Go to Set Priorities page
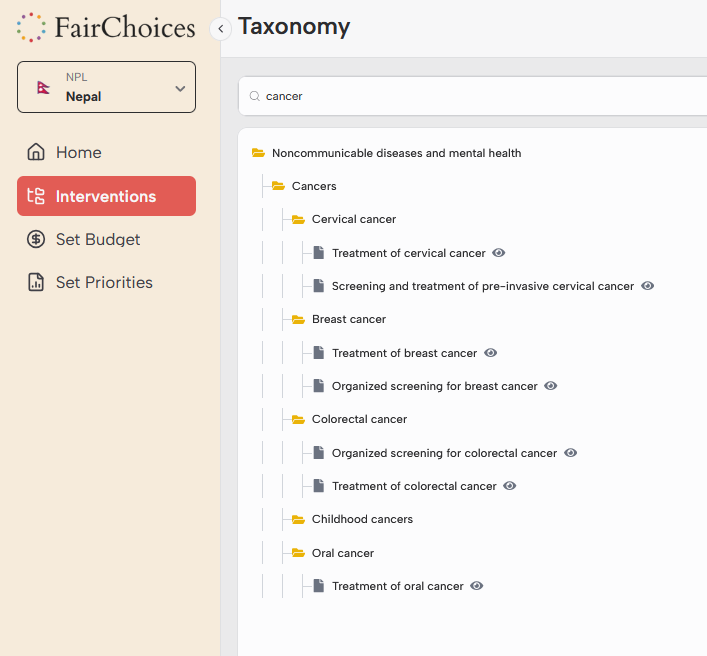The width and height of the screenshot is (707, 656). [x=104, y=282]
